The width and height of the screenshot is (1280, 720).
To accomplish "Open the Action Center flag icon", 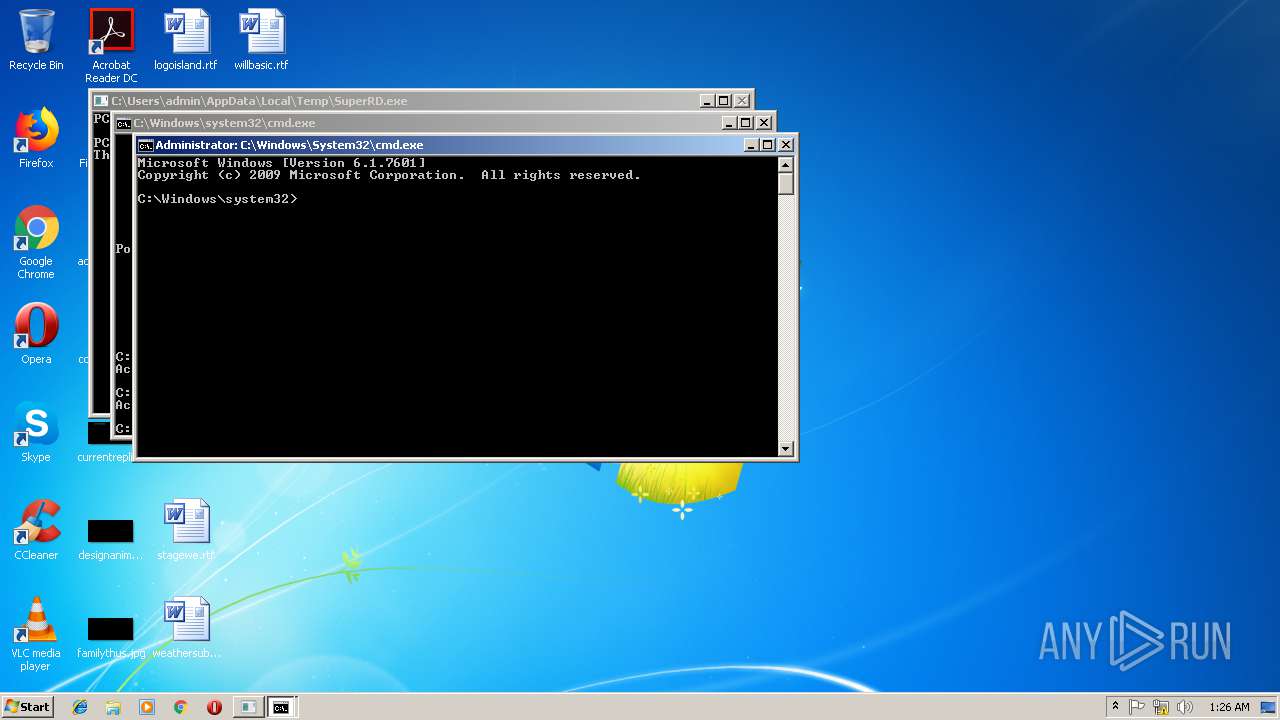I will click(x=1137, y=707).
